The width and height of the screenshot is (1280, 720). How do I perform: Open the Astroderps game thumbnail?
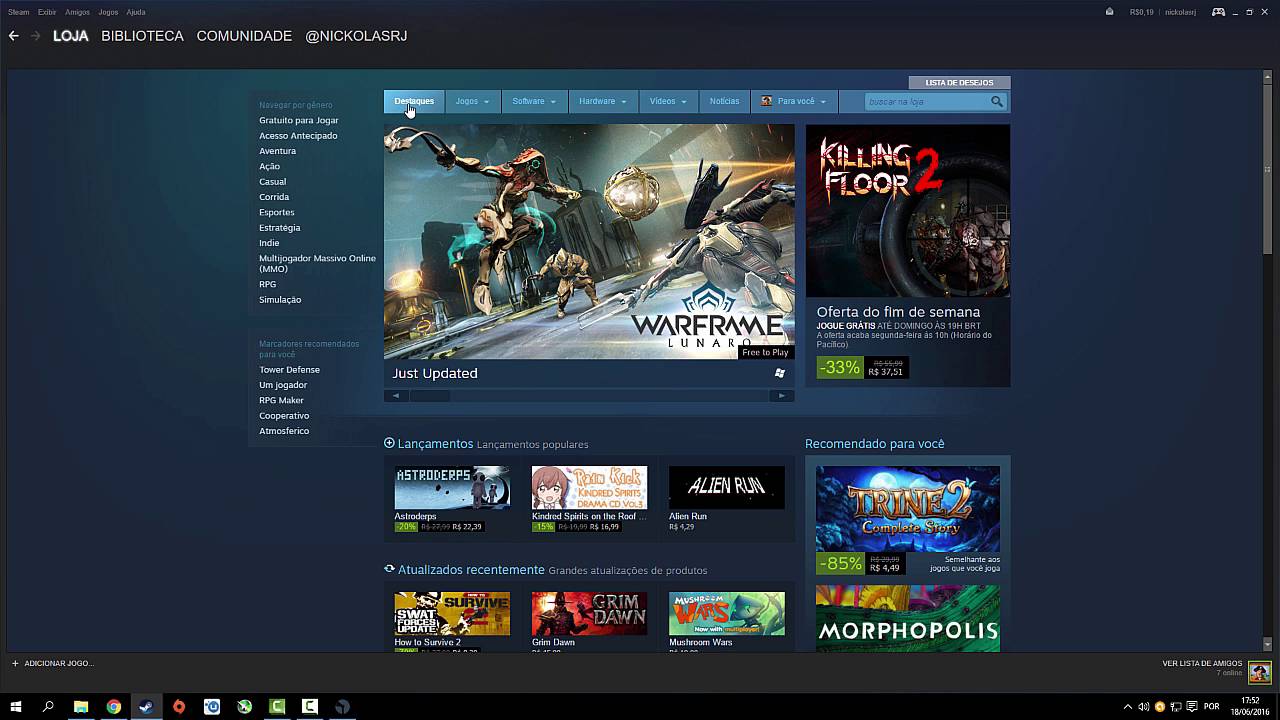click(x=452, y=487)
